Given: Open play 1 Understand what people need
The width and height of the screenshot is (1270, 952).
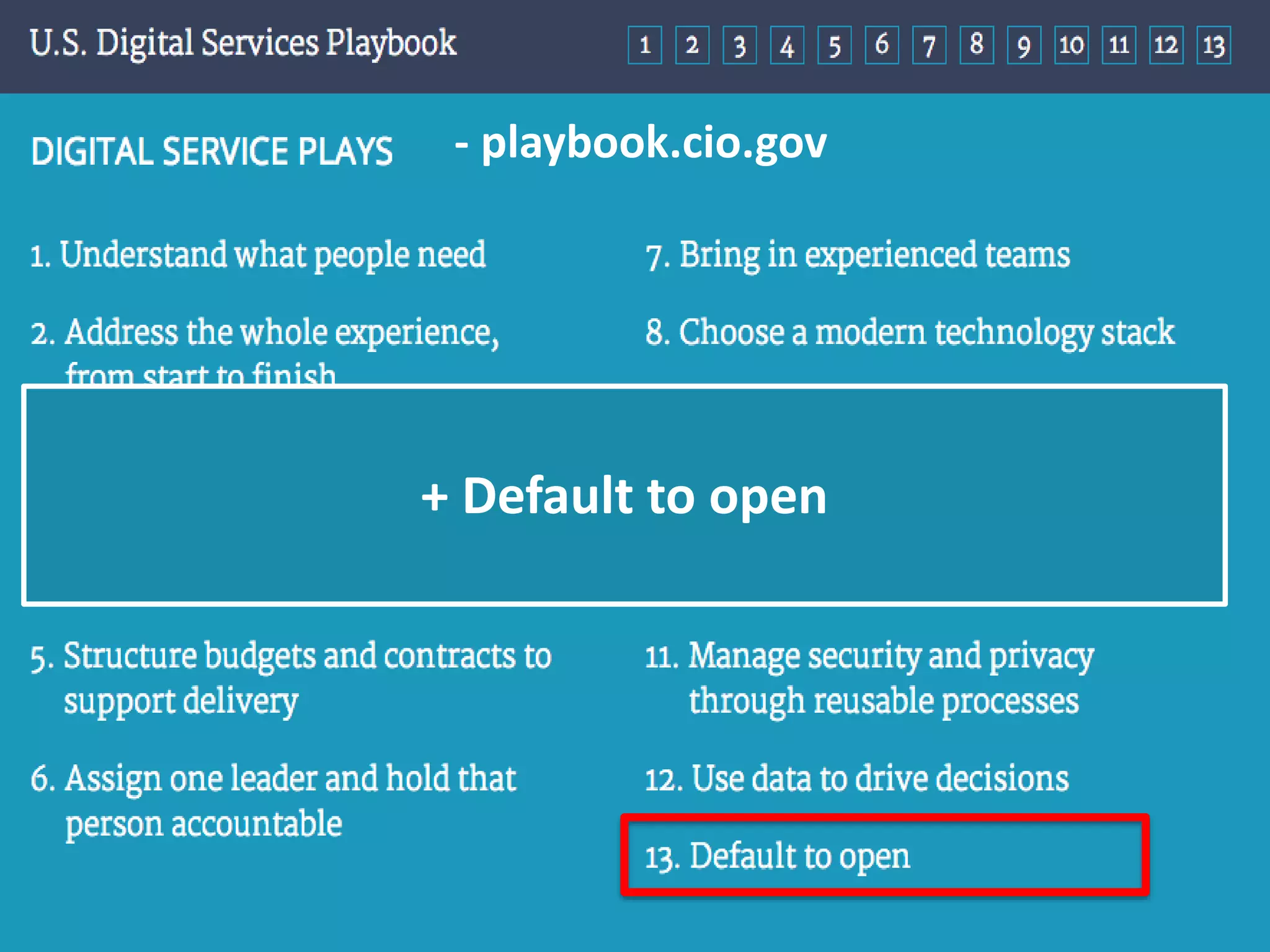Looking at the screenshot, I should [258, 255].
